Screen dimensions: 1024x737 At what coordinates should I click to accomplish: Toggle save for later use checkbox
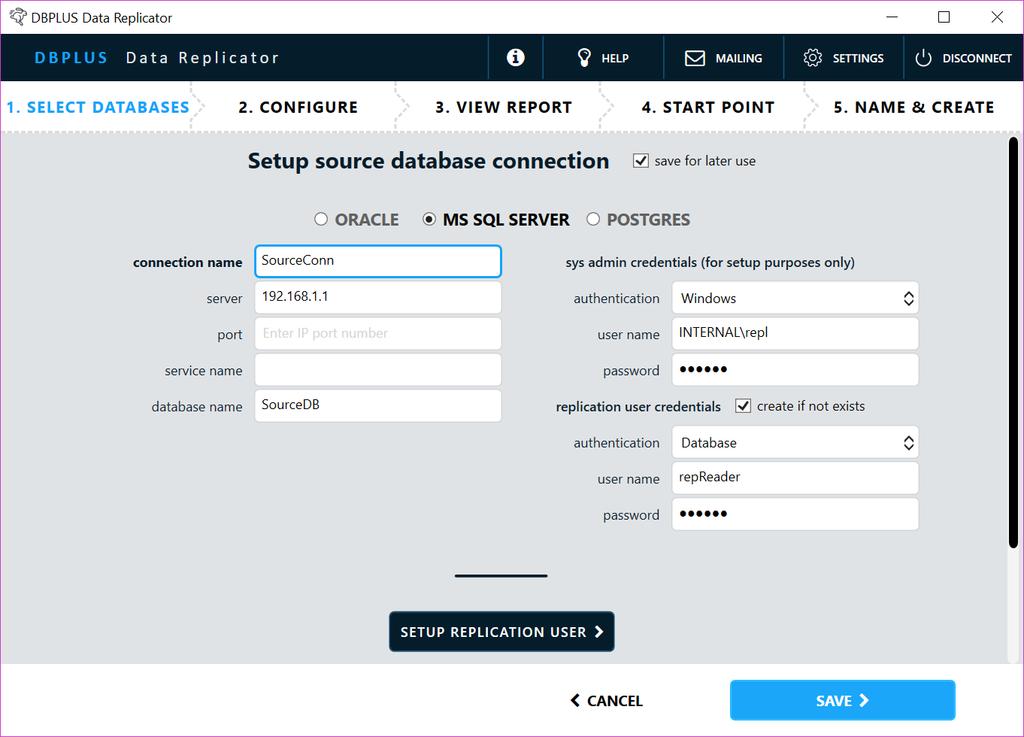[641, 161]
